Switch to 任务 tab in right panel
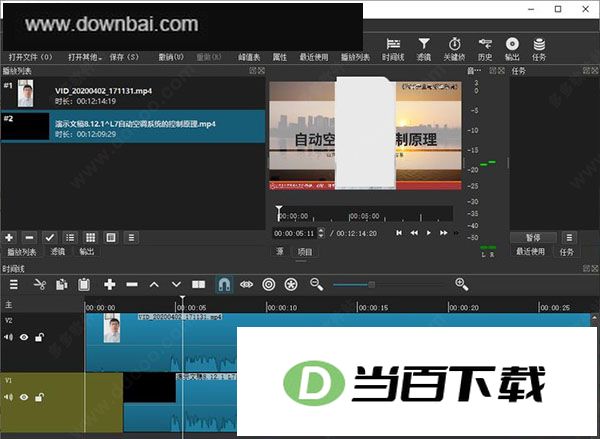The height and width of the screenshot is (439, 600). [x=566, y=252]
